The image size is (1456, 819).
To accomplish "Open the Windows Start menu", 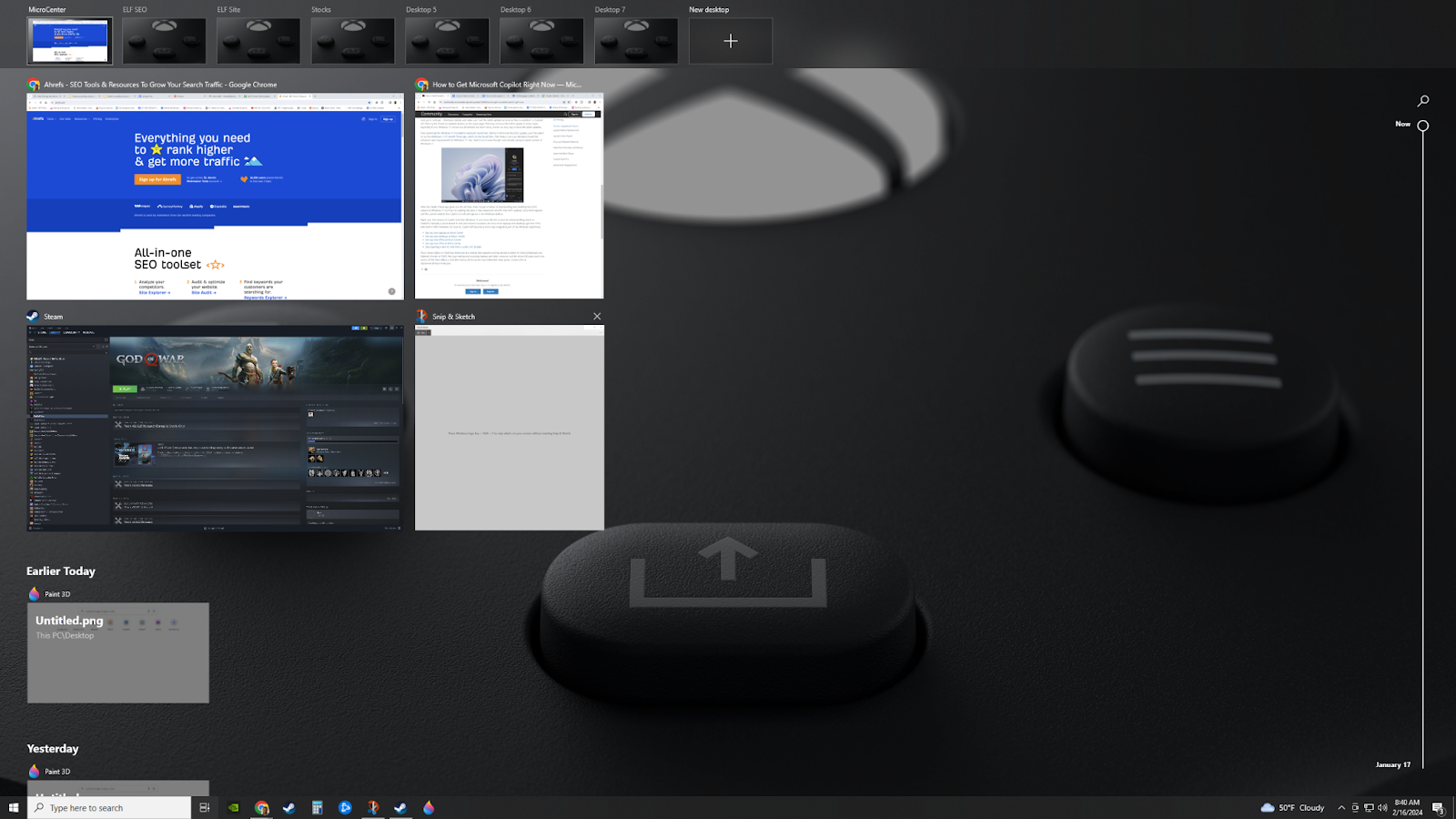I will (x=14, y=807).
